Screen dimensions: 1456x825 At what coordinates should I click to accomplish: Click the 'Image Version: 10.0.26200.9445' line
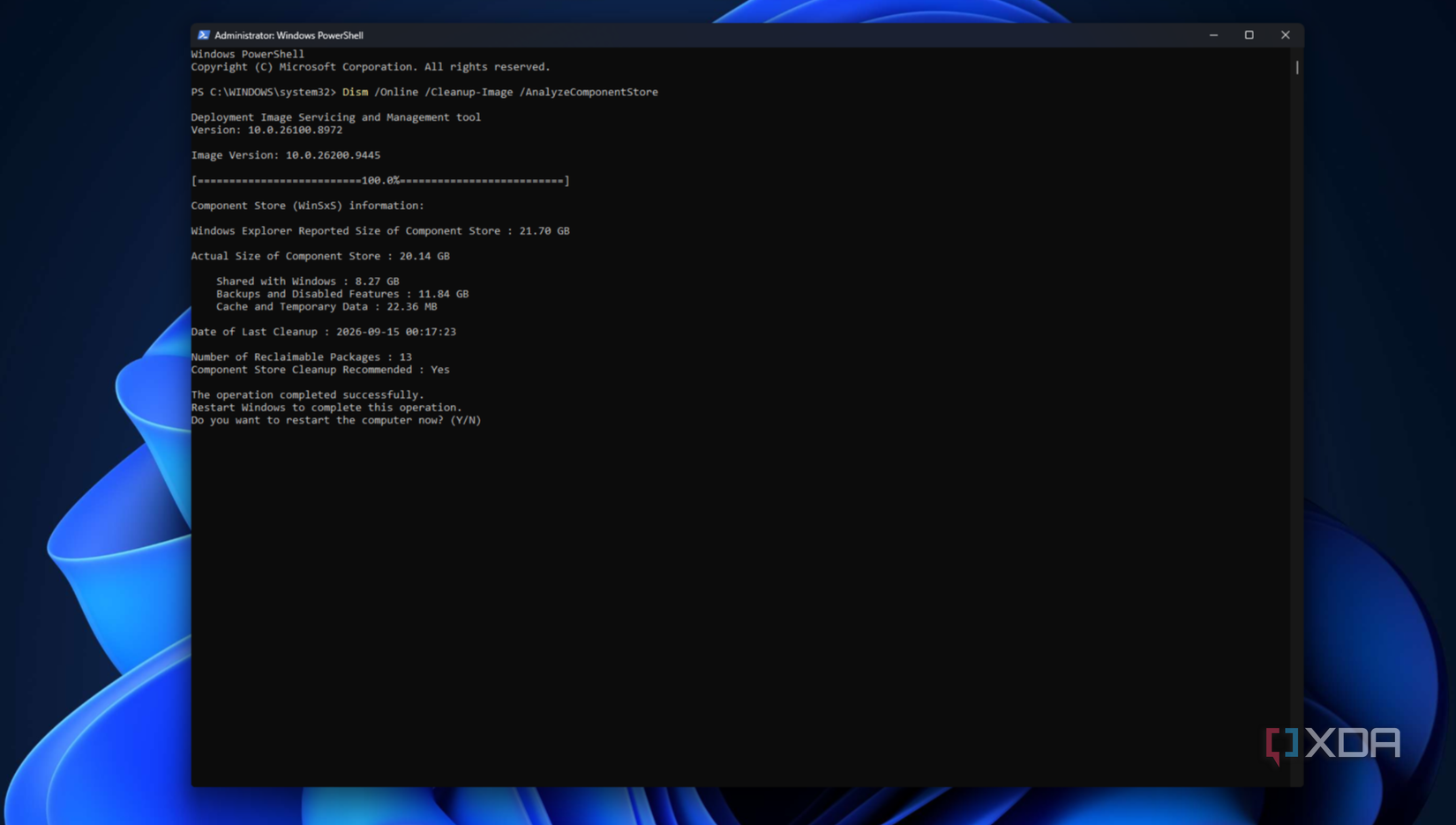(x=286, y=155)
